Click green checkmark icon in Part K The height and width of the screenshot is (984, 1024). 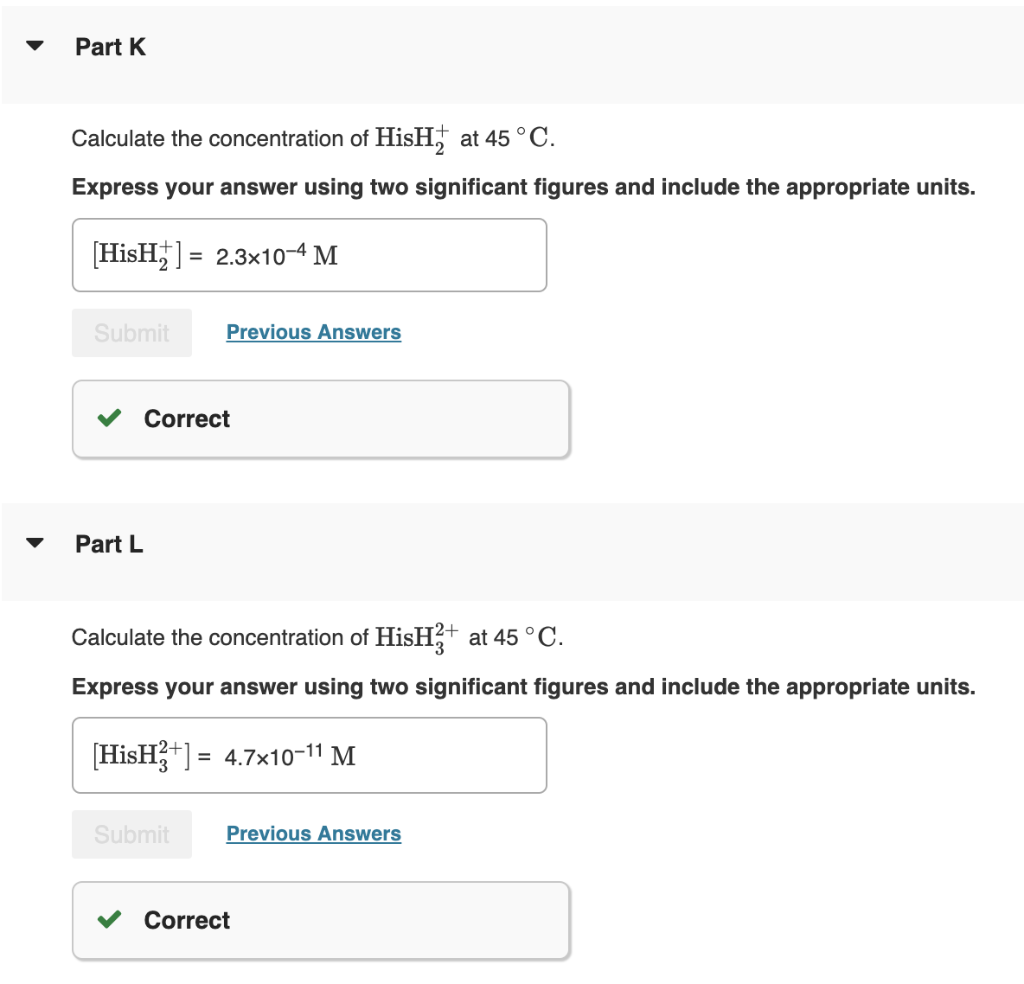tap(110, 419)
